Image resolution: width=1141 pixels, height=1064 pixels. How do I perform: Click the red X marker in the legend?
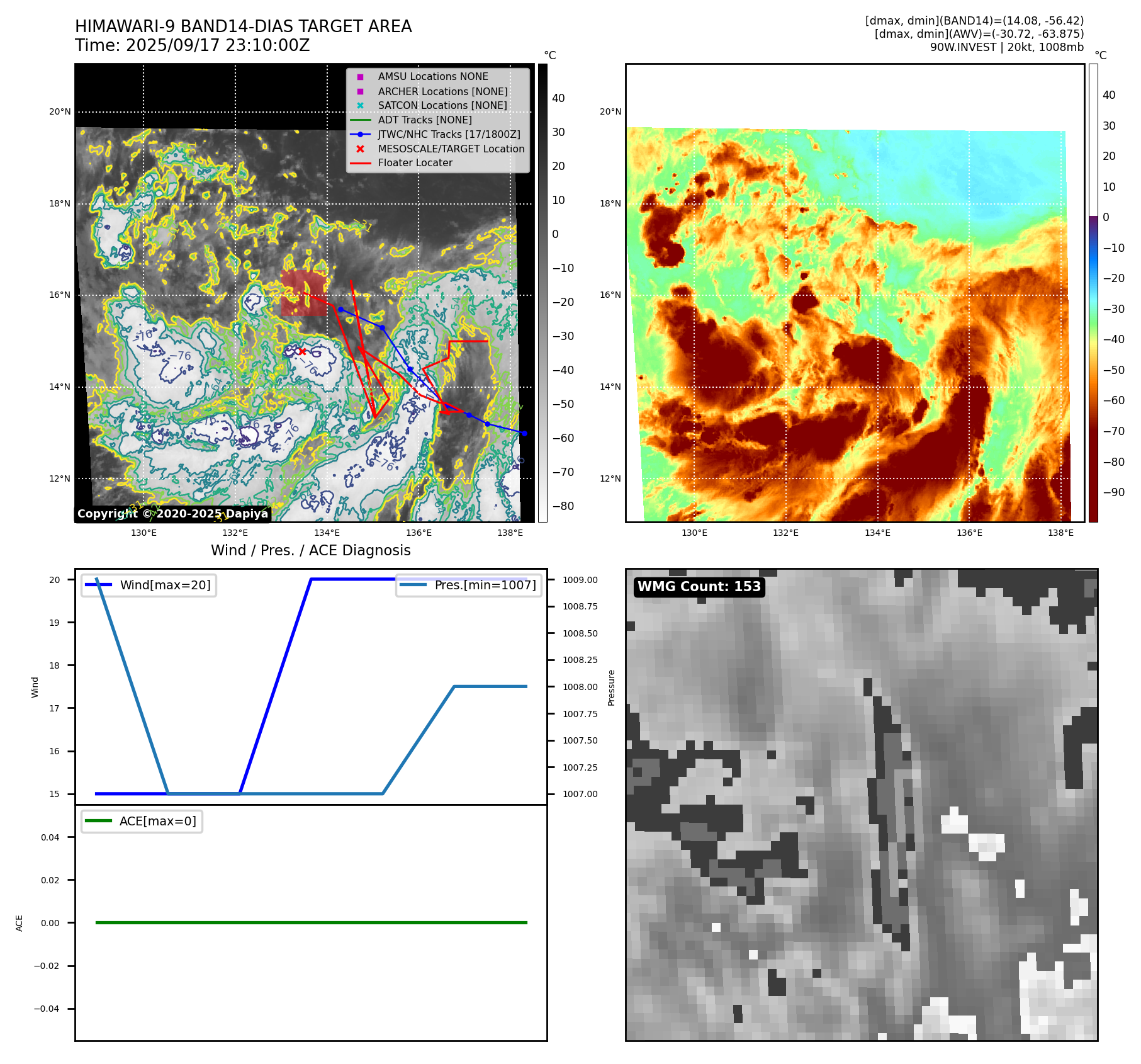[360, 149]
